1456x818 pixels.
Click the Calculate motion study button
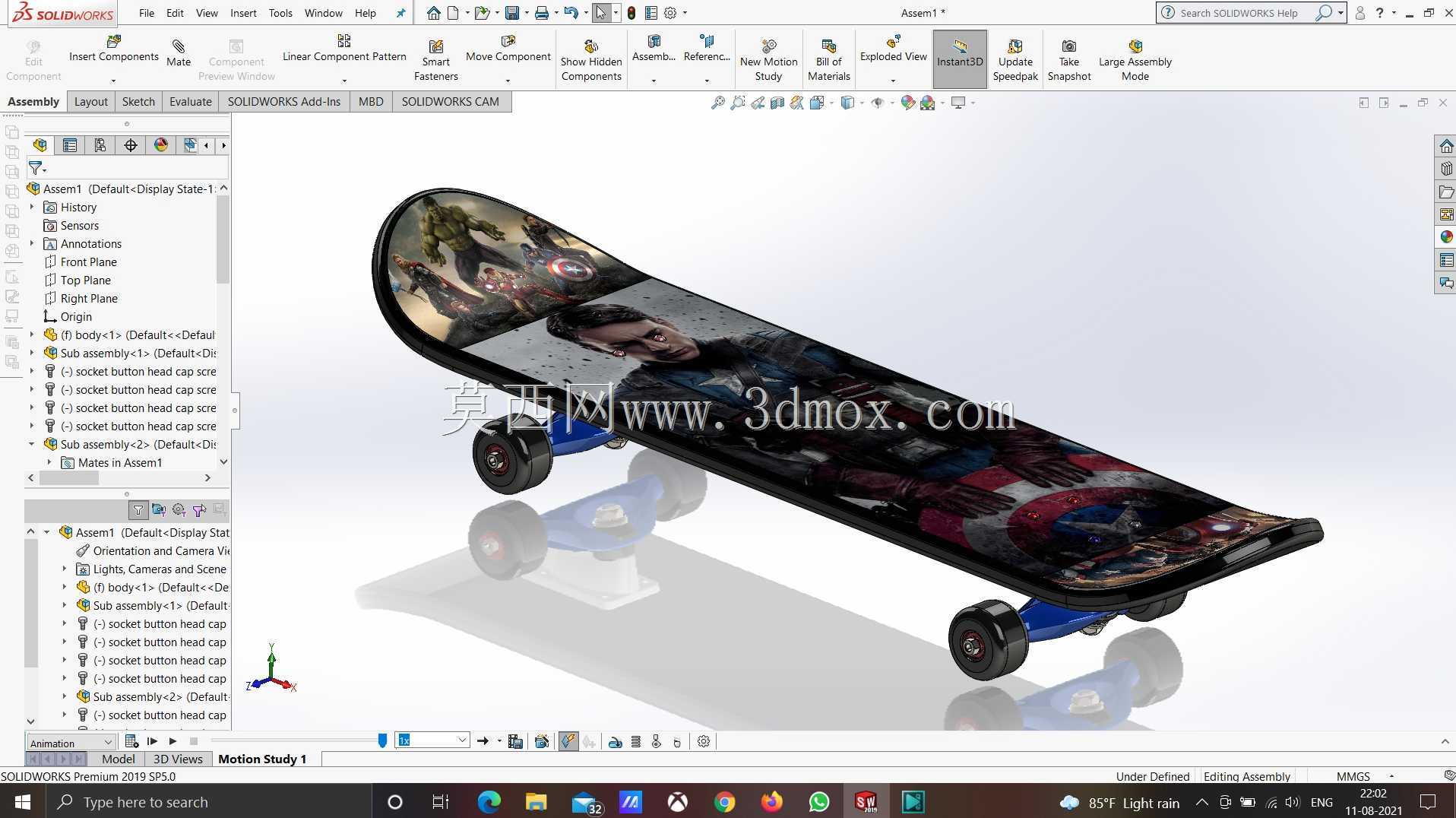(x=131, y=741)
